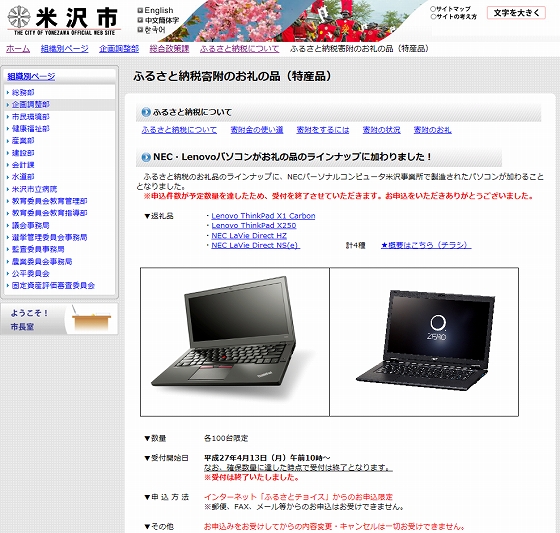The width and height of the screenshot is (560, 533).
Task: Go to ホーム in breadcrumb
Action: 18,49
